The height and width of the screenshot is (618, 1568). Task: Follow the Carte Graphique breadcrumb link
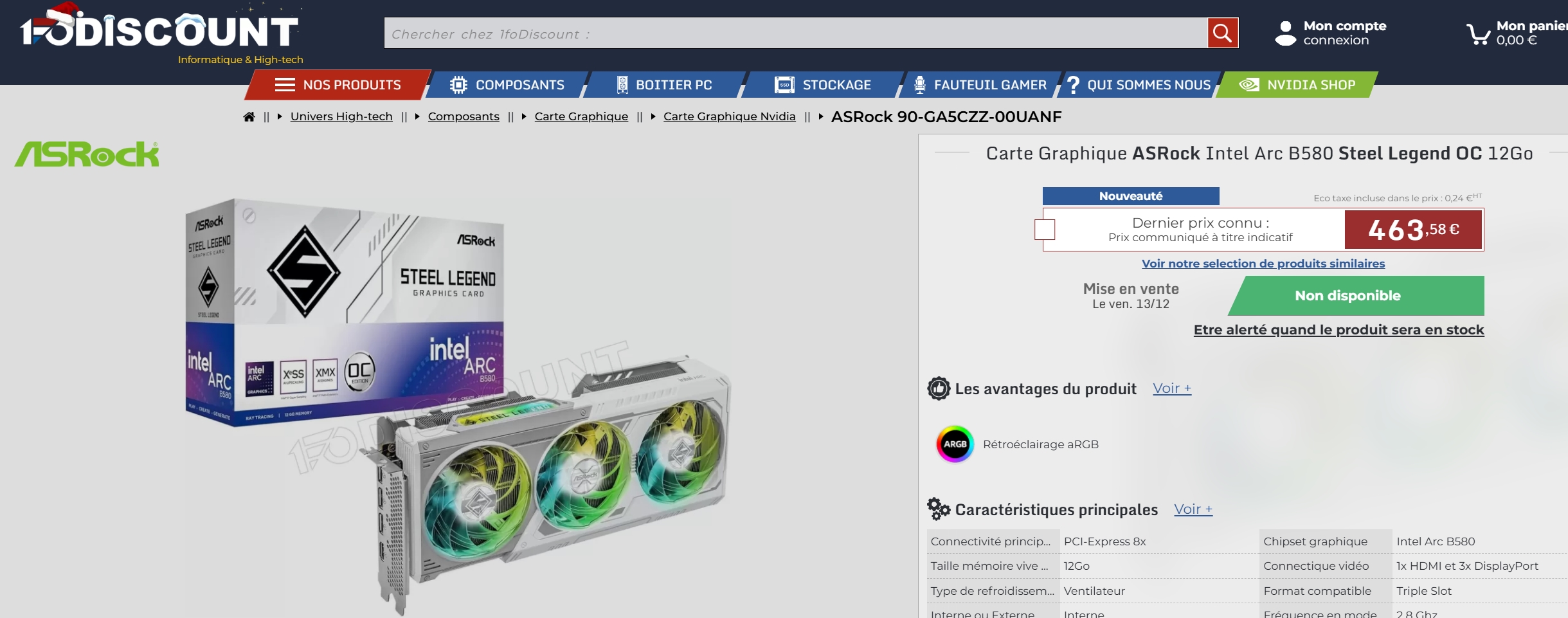pyautogui.click(x=581, y=116)
